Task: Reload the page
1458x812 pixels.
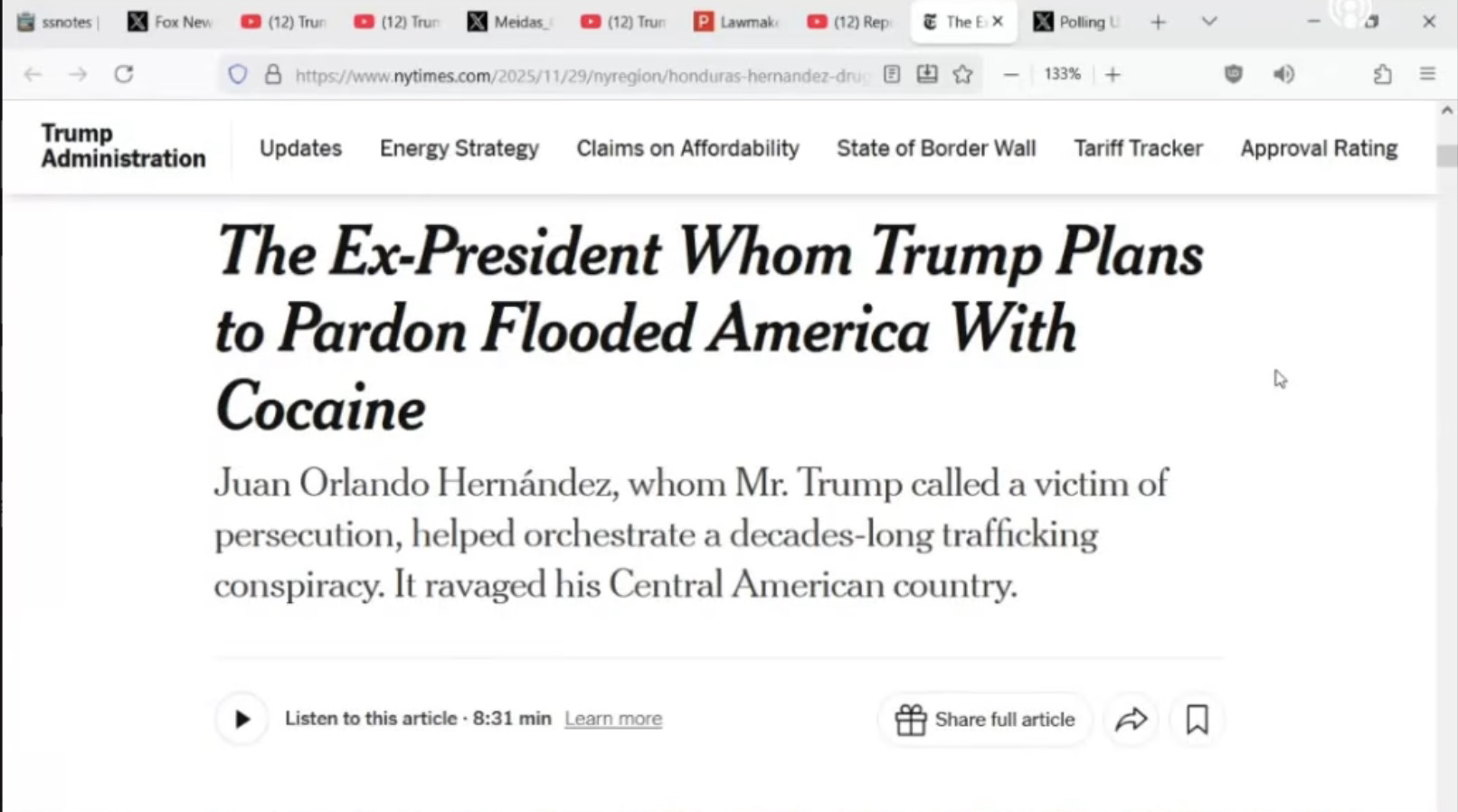Action: coord(124,74)
